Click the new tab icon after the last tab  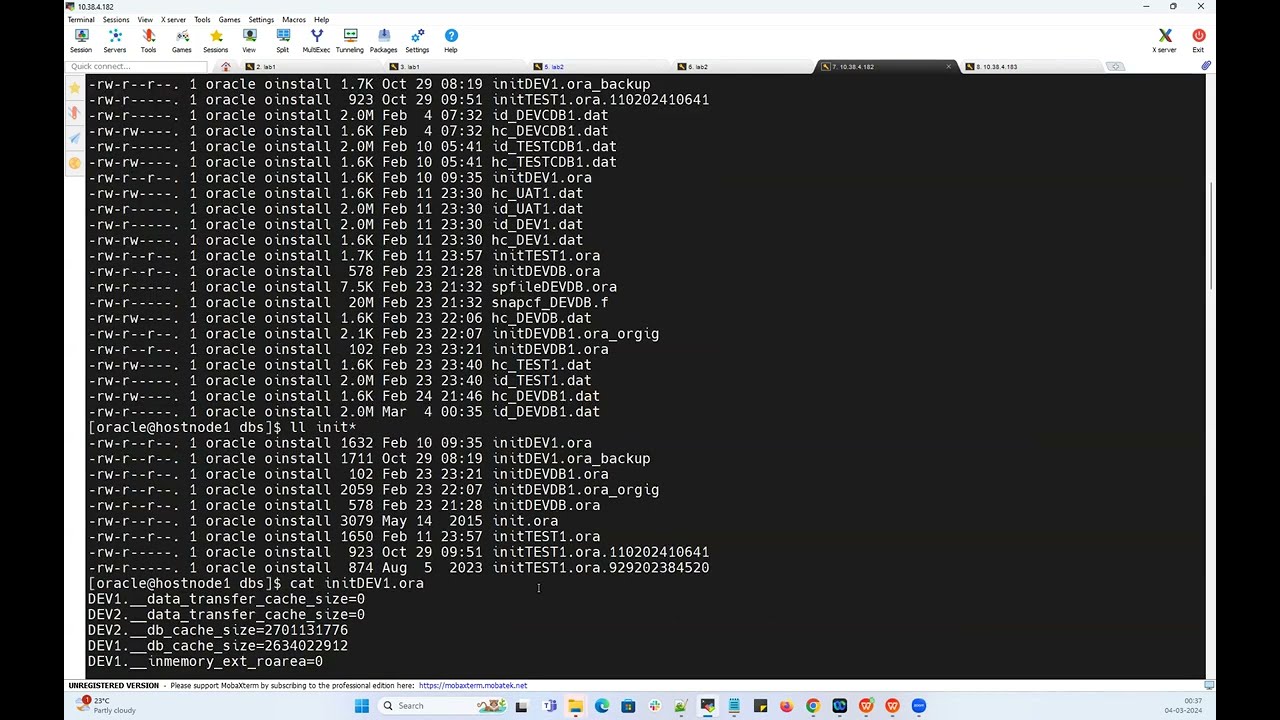[x=1115, y=67]
